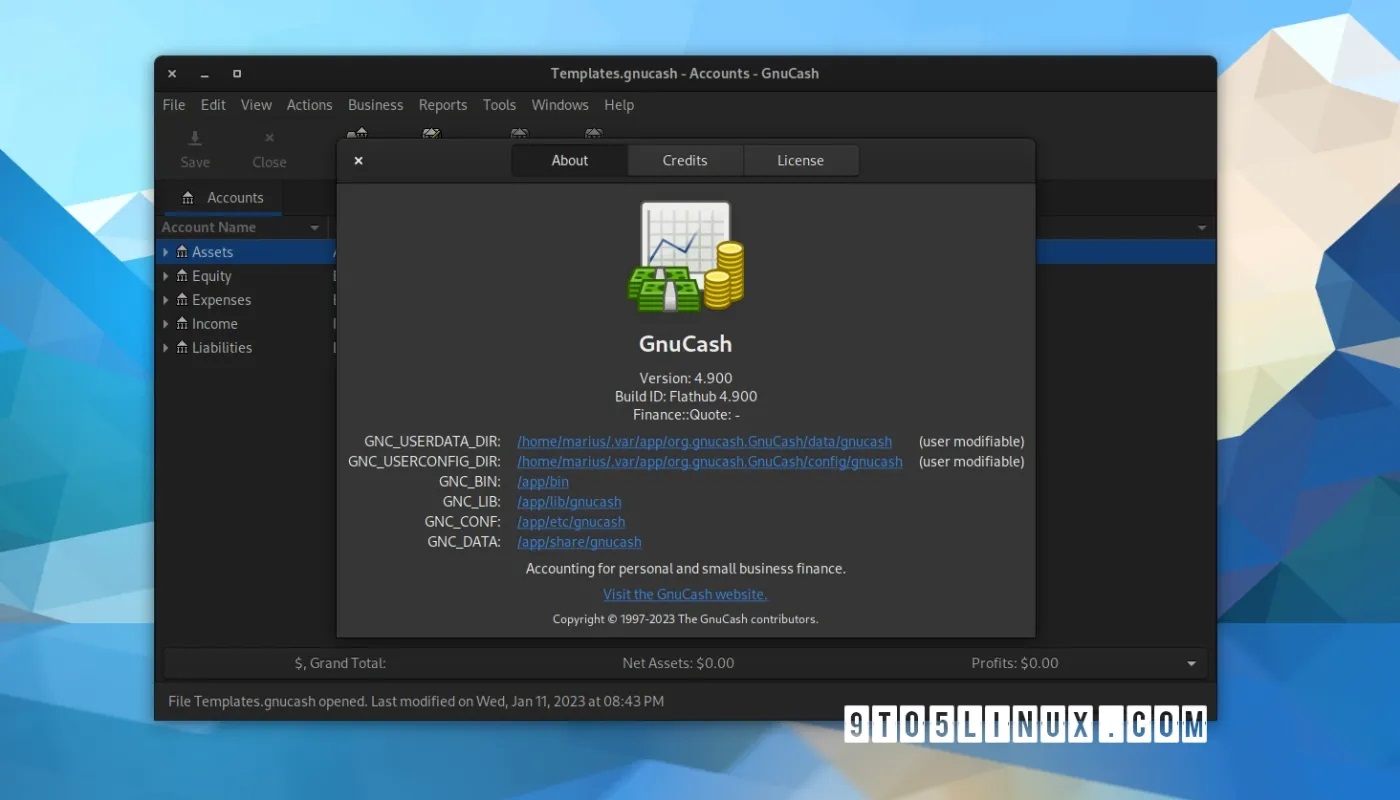Open the Reports menu
This screenshot has height=800, width=1400.
tap(442, 105)
